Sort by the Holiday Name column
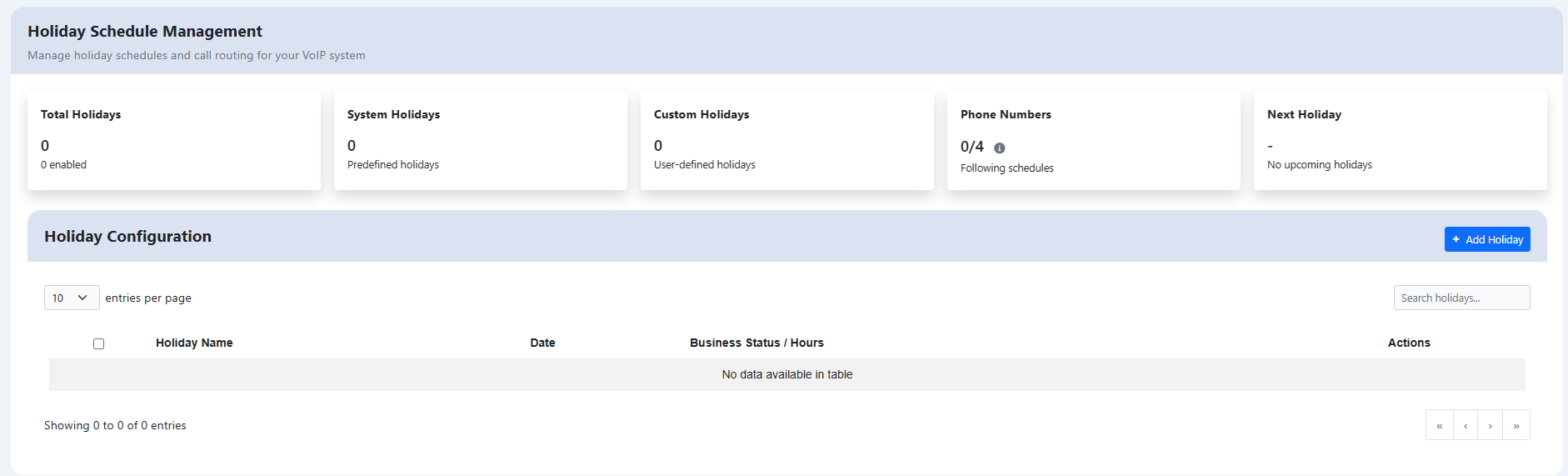 (x=194, y=343)
